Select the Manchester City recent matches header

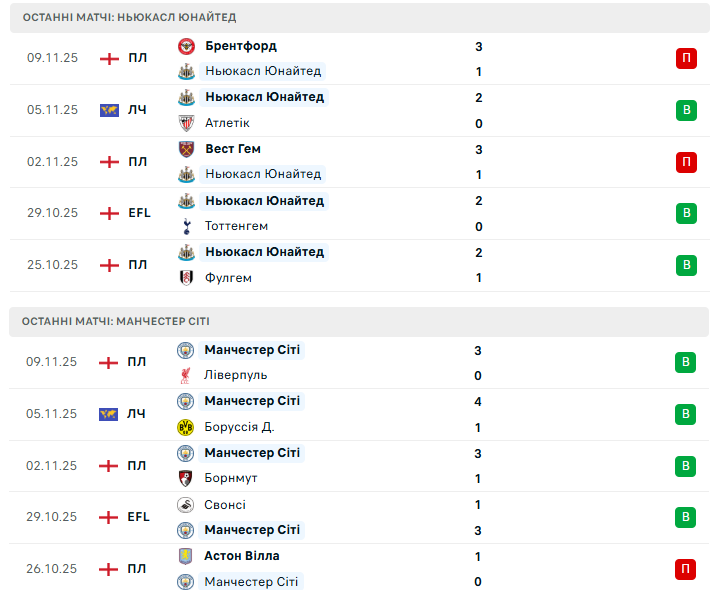click(116, 322)
